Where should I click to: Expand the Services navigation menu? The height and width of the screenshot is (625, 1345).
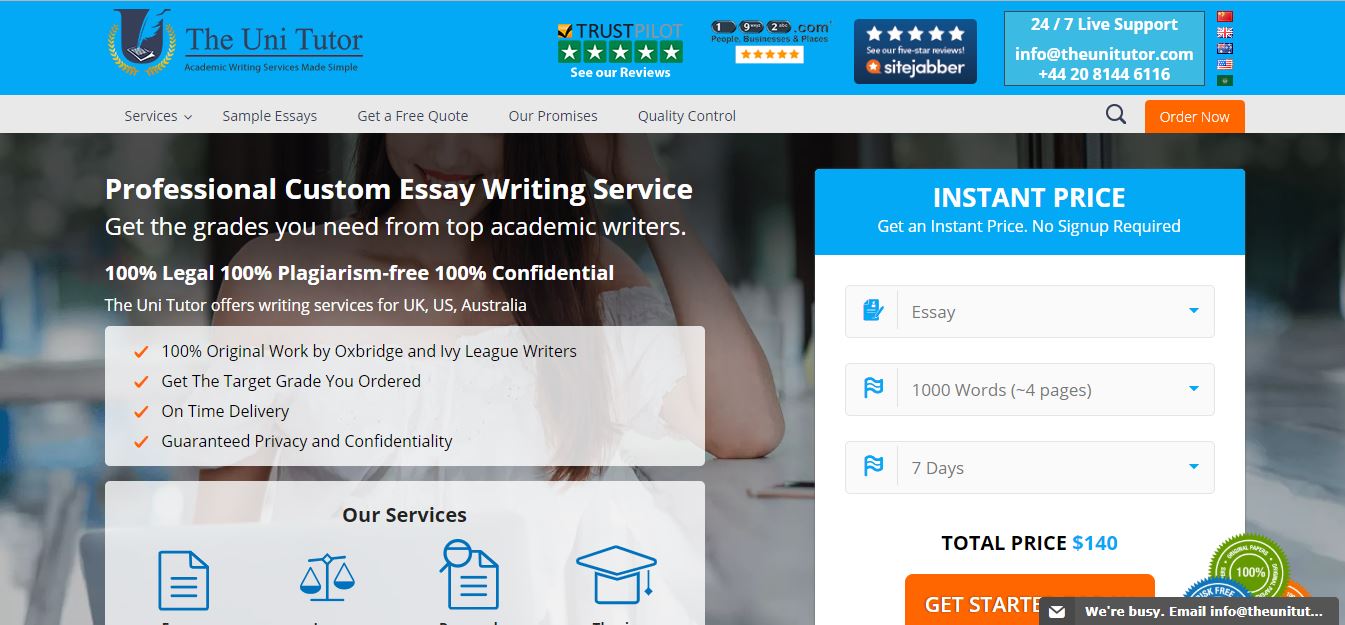point(157,116)
